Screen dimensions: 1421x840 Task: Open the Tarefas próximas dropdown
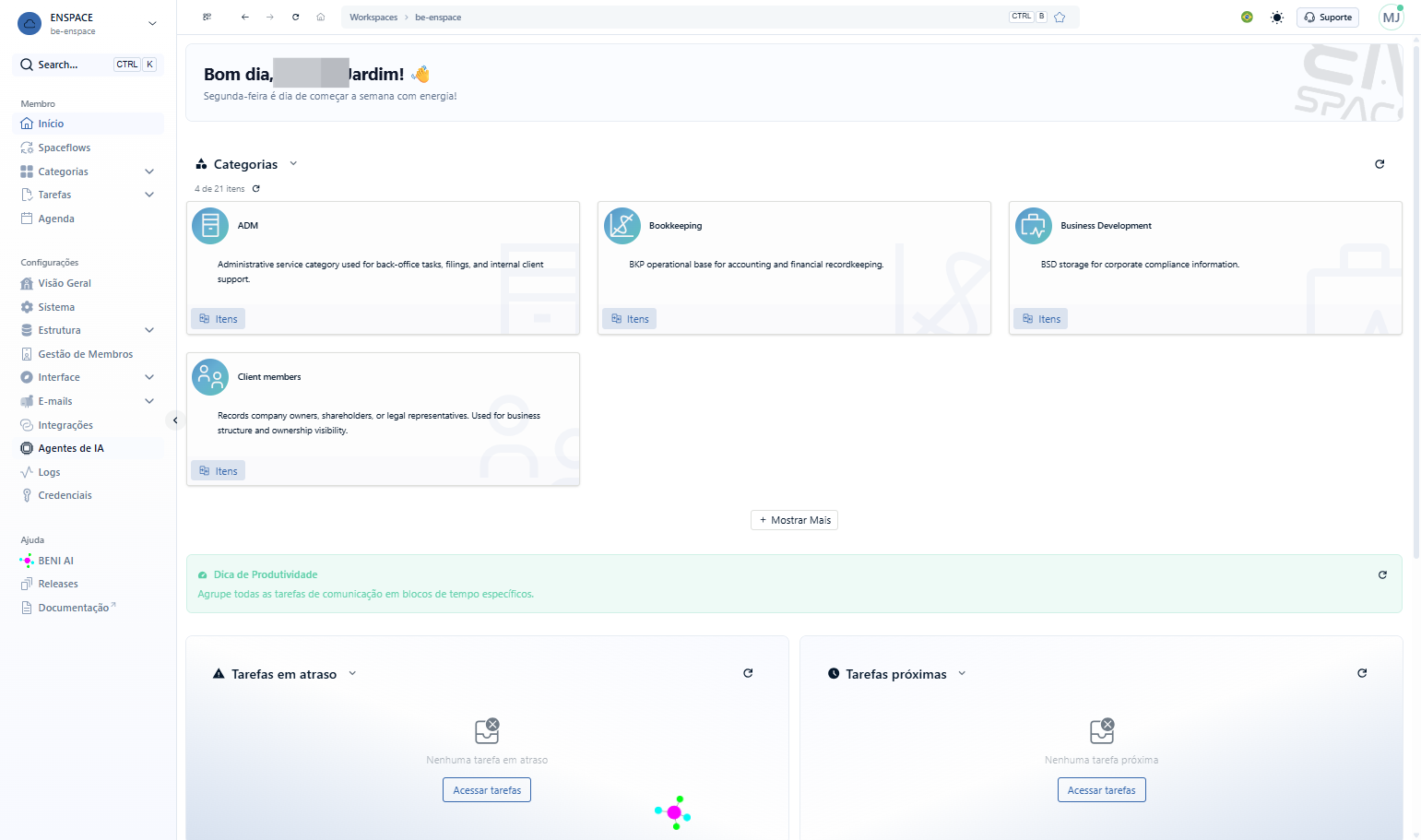click(962, 673)
